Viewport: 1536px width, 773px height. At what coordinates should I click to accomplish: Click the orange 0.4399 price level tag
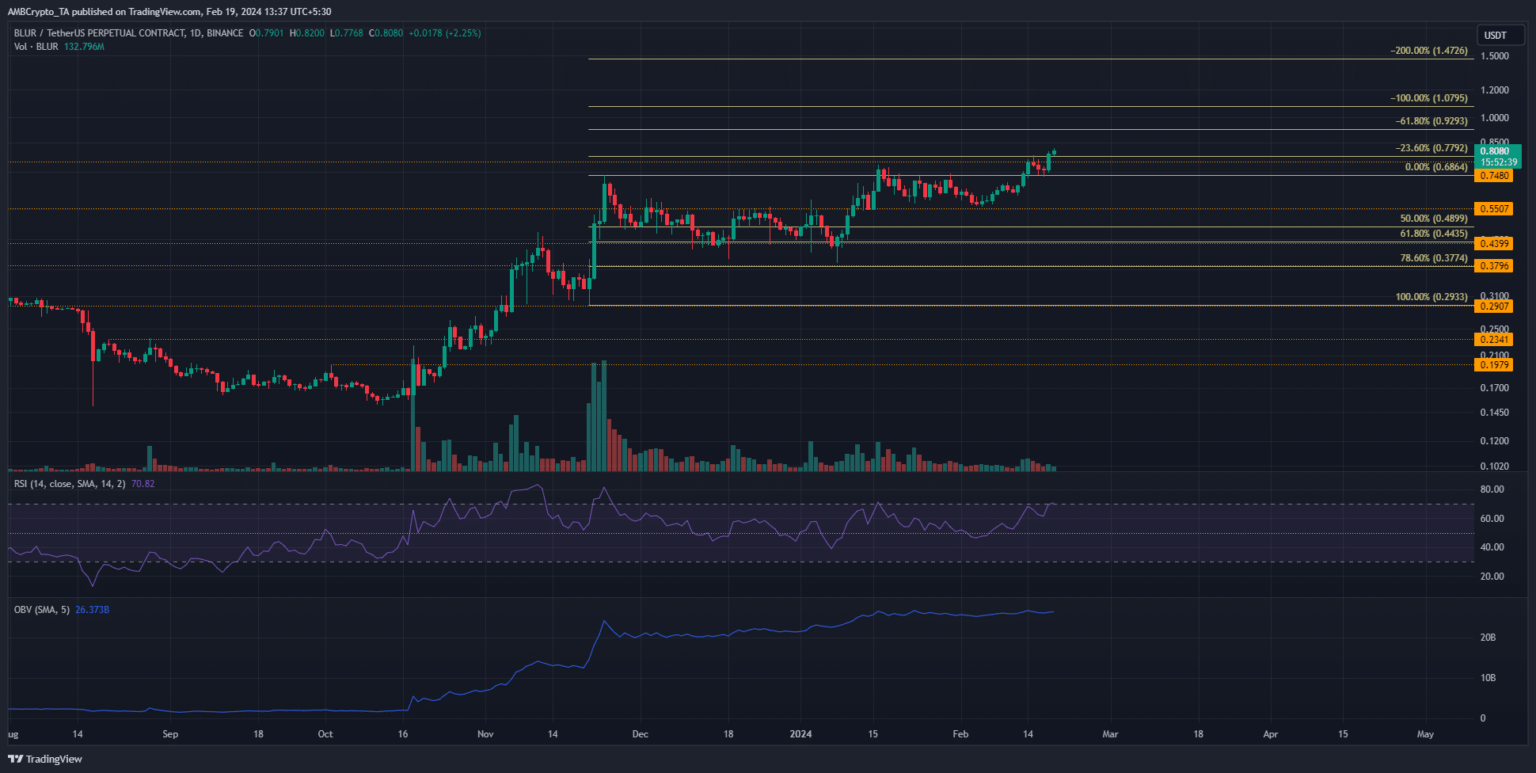click(x=1496, y=243)
